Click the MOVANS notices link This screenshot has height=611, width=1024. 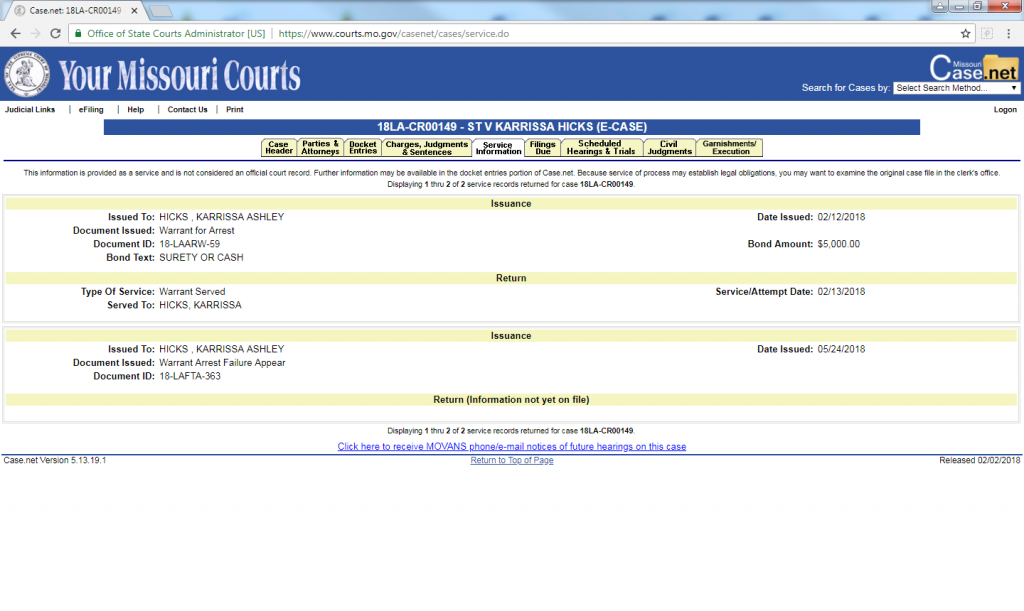[511, 447]
